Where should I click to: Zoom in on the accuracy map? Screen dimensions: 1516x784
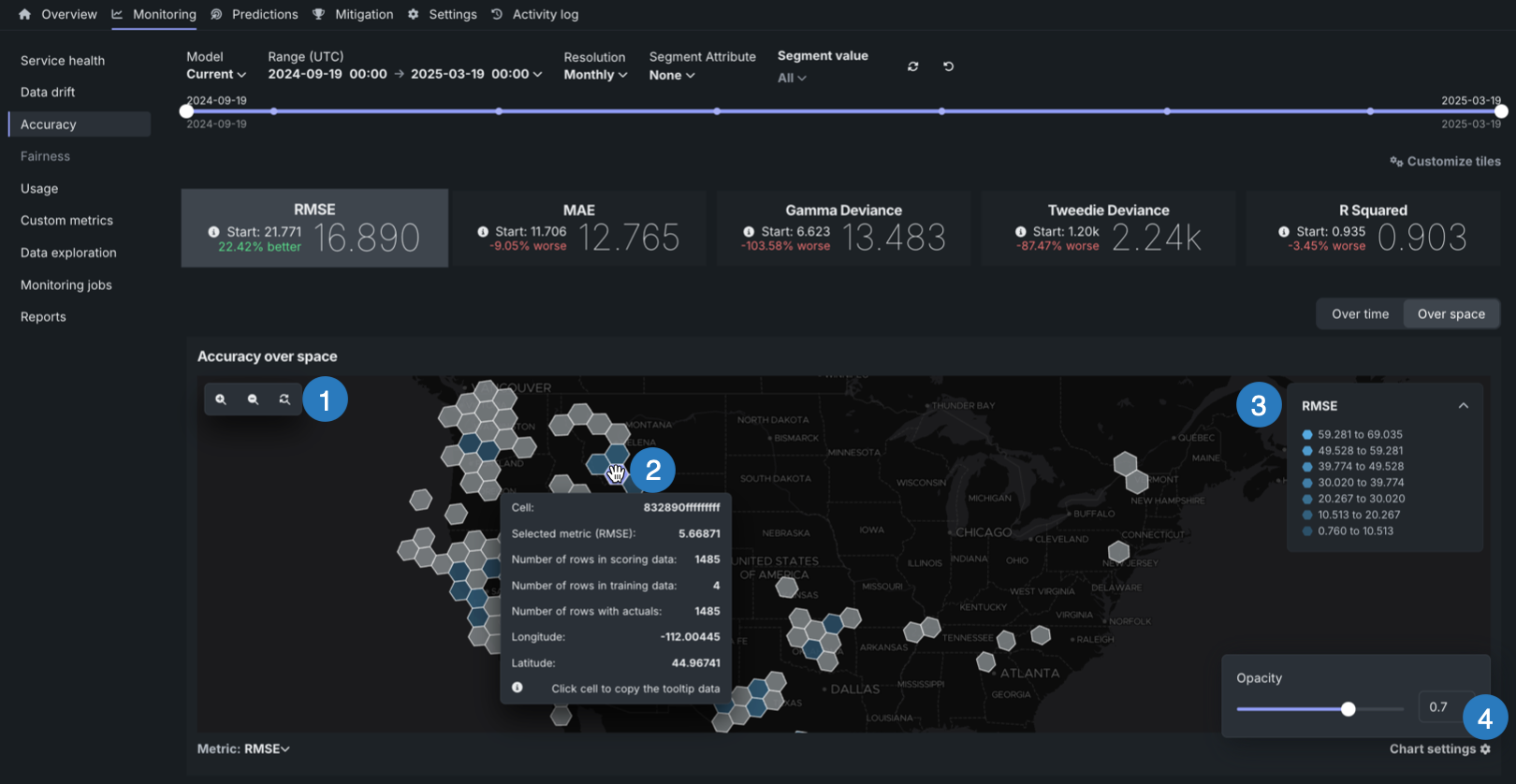221,399
